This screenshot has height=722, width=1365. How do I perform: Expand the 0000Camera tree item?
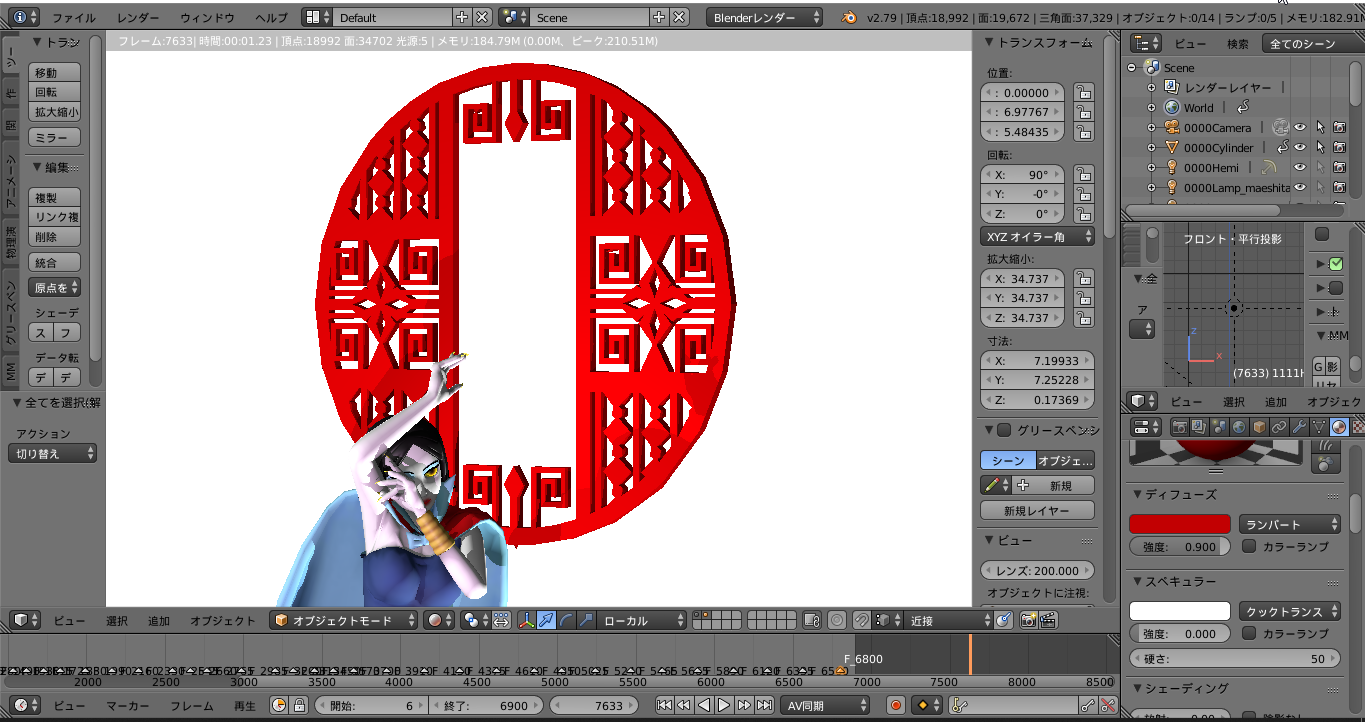tap(1151, 128)
